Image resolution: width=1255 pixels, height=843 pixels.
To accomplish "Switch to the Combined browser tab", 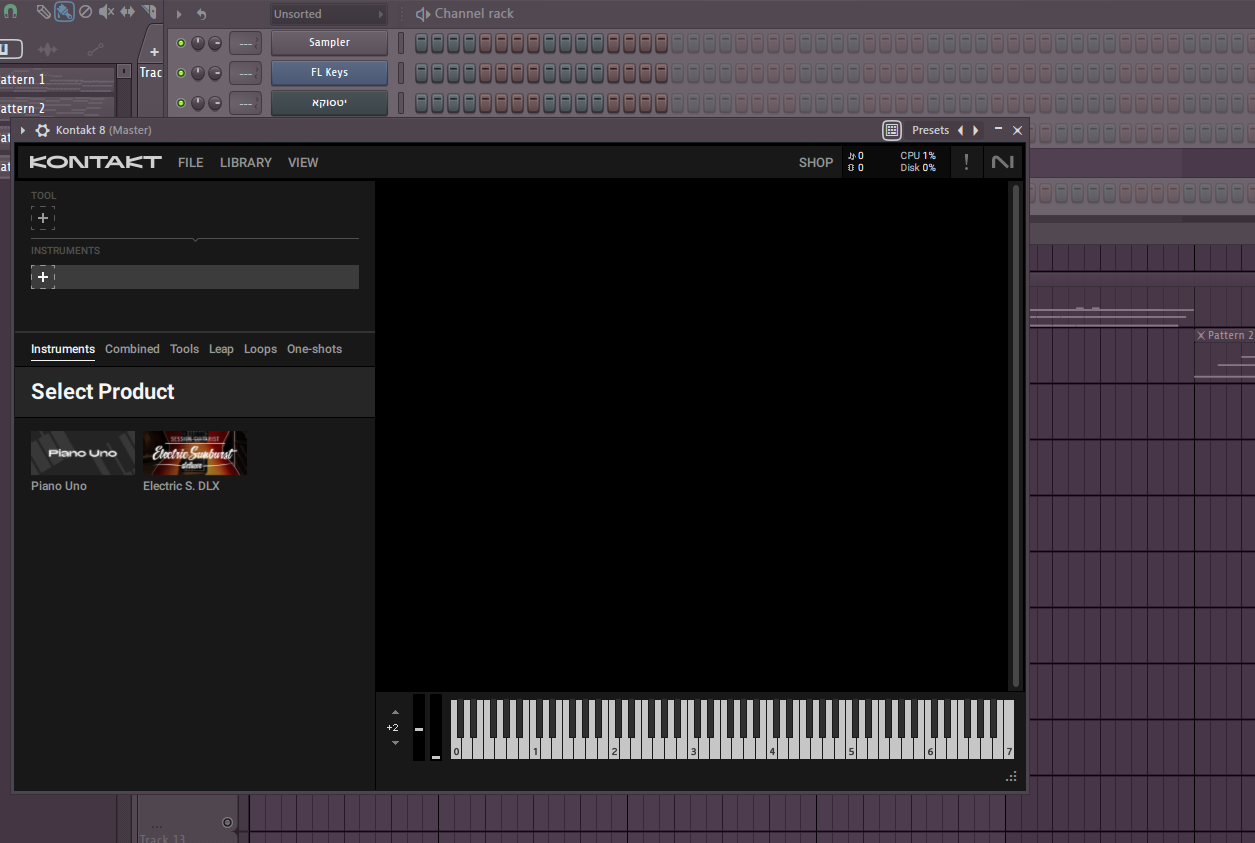I will click(132, 349).
